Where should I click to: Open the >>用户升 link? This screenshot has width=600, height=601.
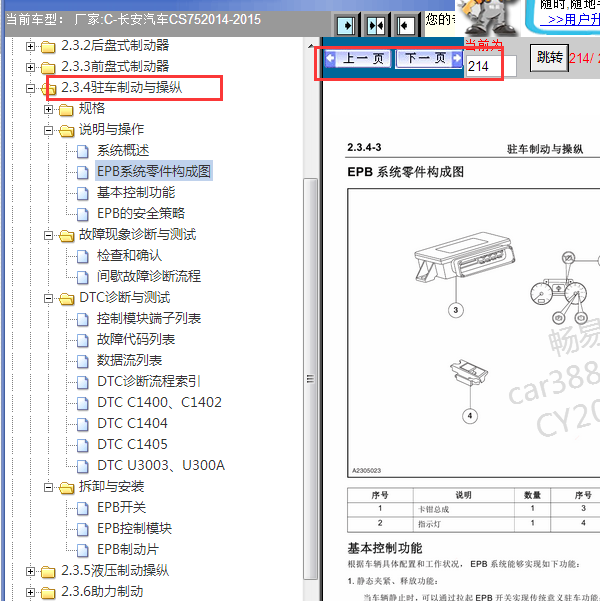click(570, 19)
